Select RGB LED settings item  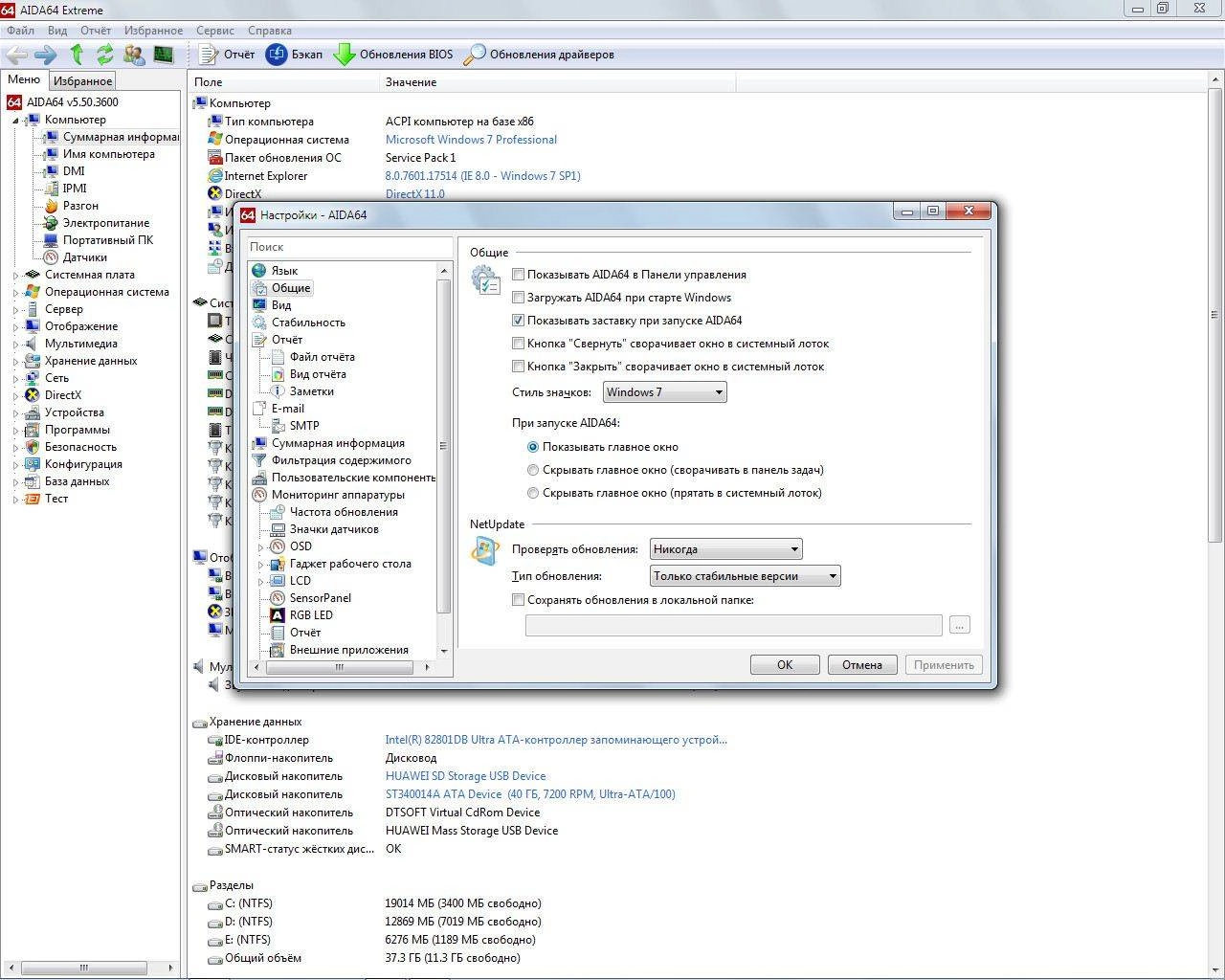(x=311, y=615)
